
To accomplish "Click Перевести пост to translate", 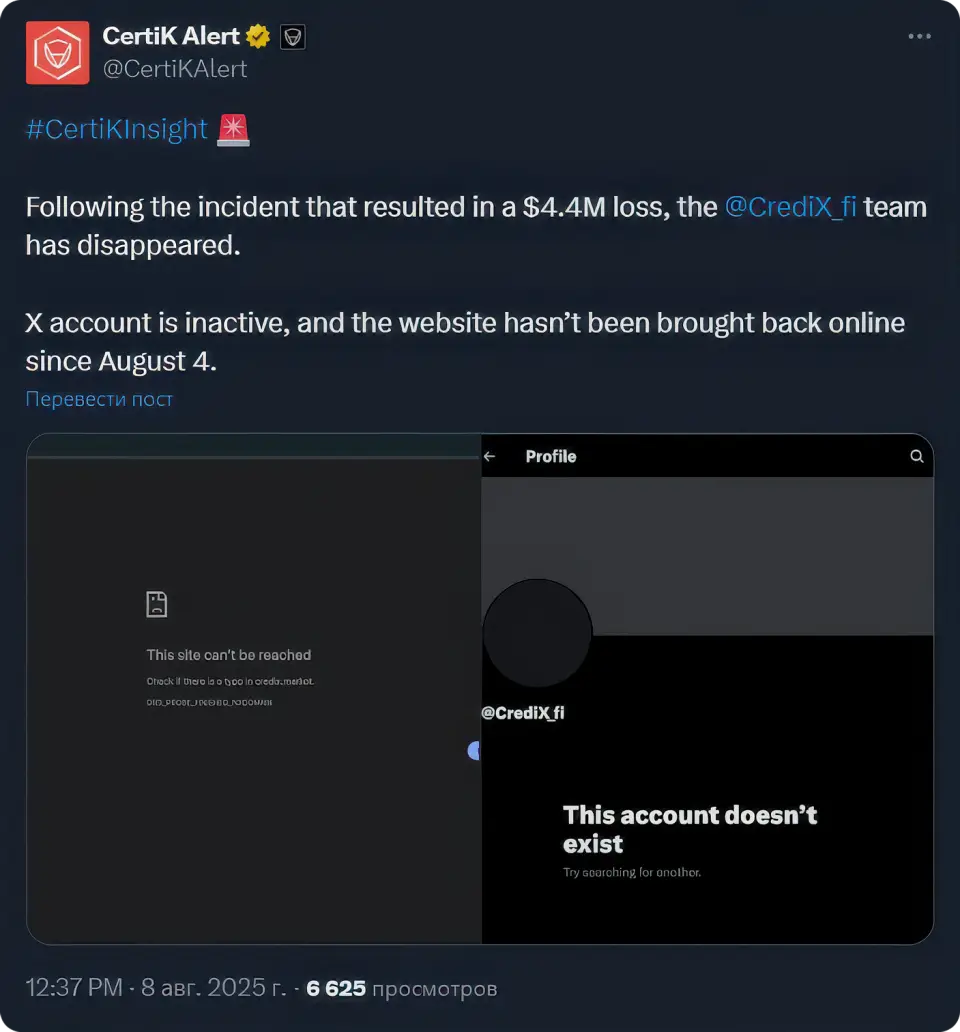I will tap(99, 399).
